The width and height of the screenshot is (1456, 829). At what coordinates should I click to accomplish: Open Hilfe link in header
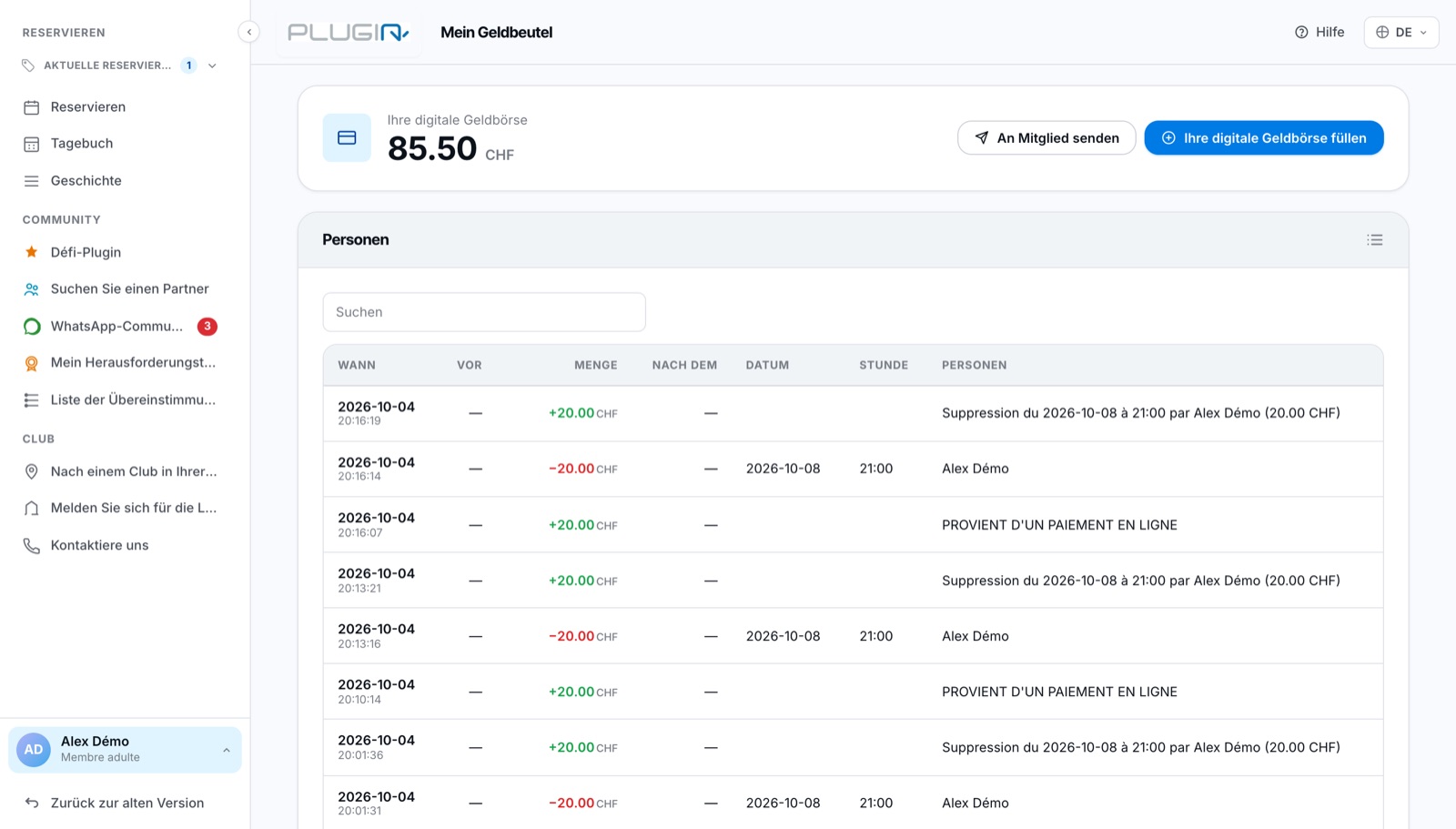tap(1319, 32)
